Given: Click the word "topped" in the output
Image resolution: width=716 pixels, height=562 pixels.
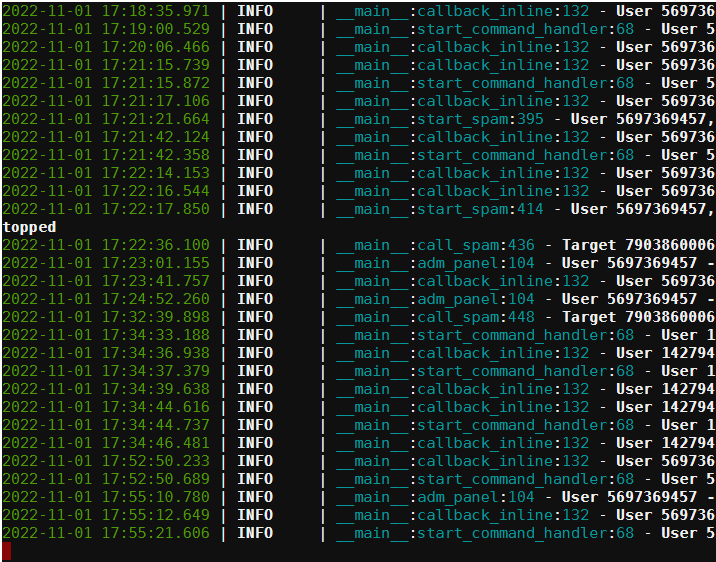Looking at the screenshot, I should [29, 227].
